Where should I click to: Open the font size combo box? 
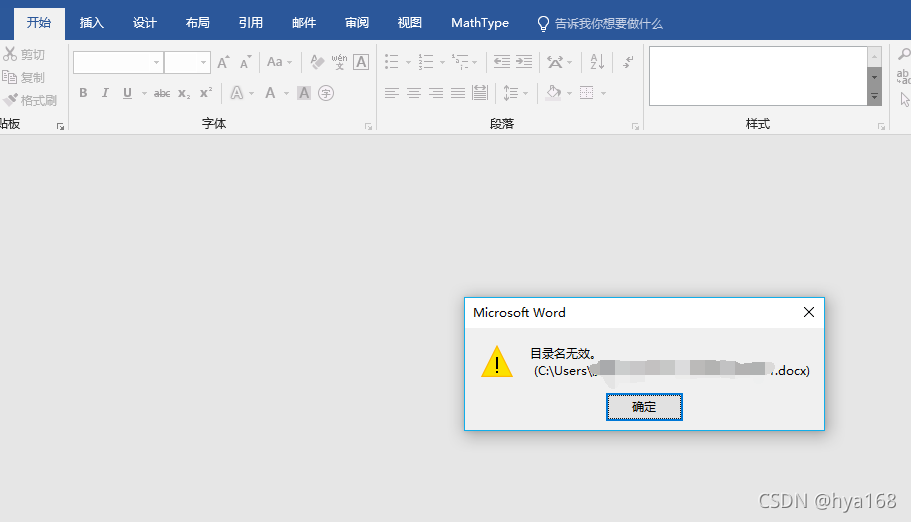tap(187, 62)
